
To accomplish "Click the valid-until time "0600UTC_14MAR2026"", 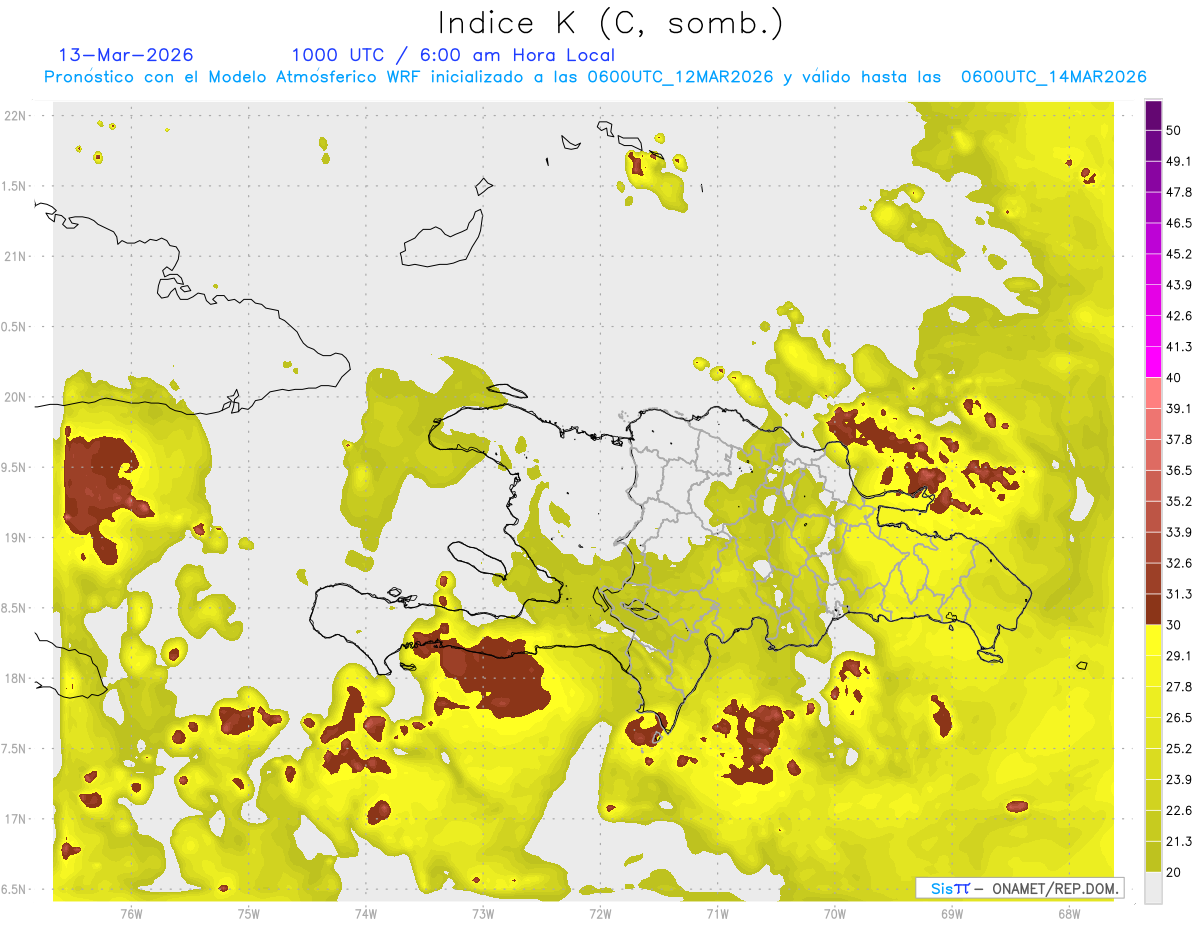I will [x=1053, y=77].
